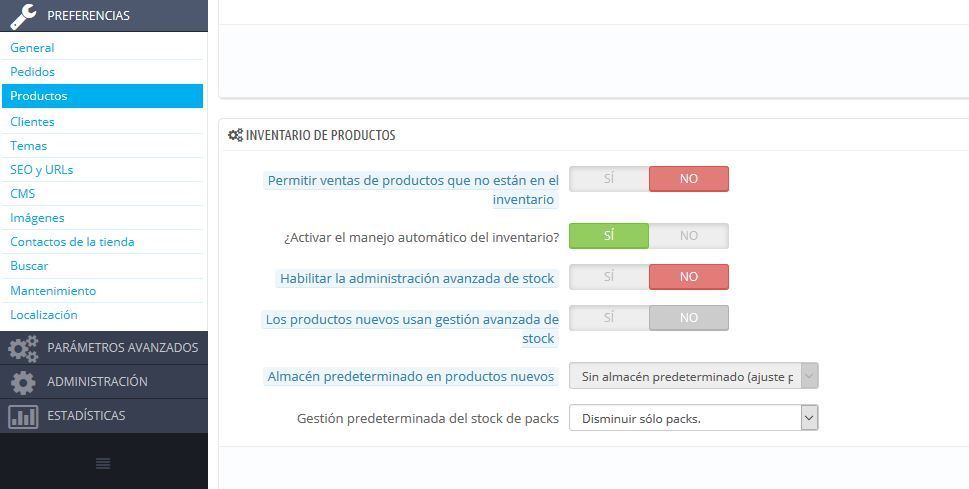This screenshot has height=489, width=969.
Task: Open the default warehouse dropdown
Action: click(693, 376)
